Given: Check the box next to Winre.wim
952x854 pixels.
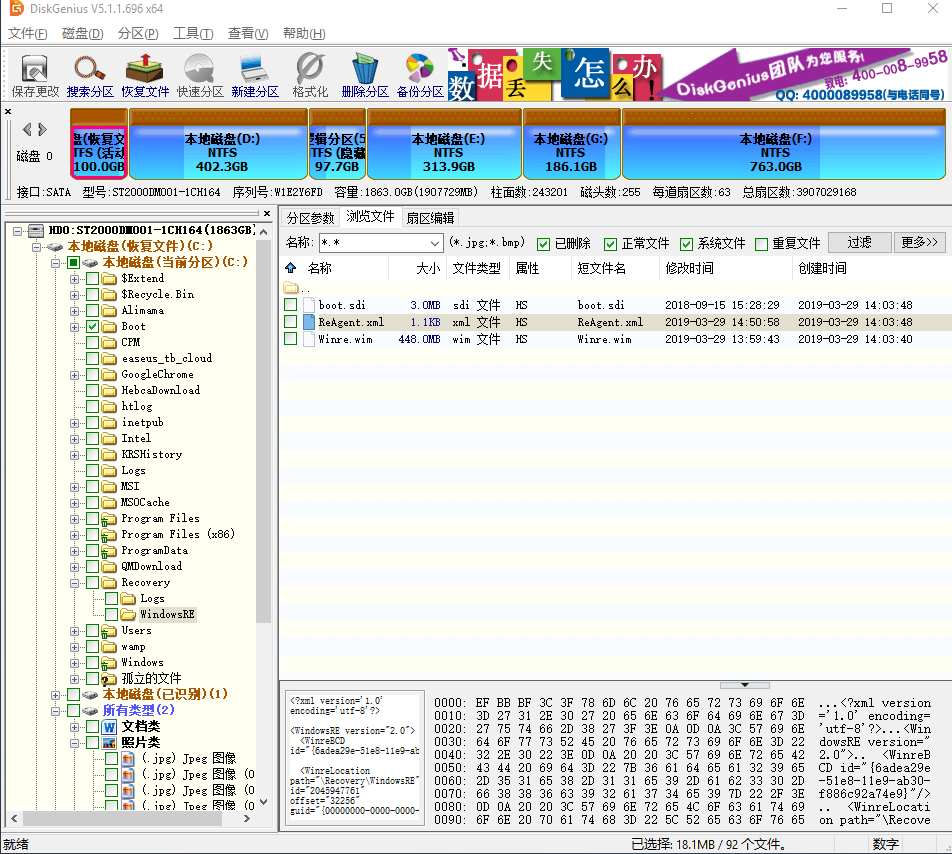Looking at the screenshot, I should 290,339.
